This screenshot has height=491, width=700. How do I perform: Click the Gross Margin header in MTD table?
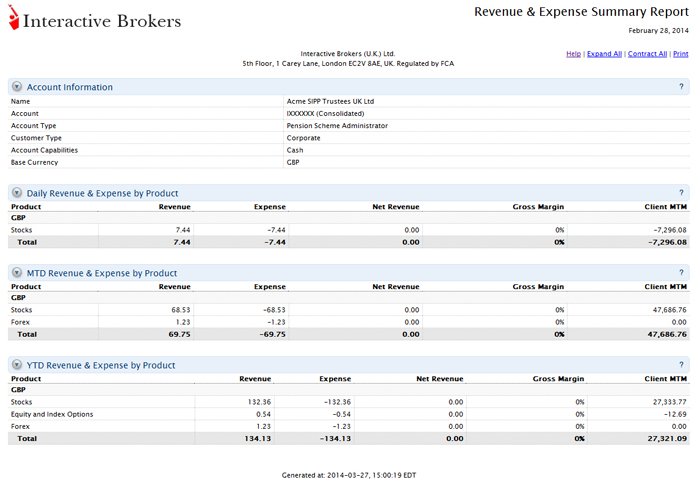pyautogui.click(x=538, y=287)
